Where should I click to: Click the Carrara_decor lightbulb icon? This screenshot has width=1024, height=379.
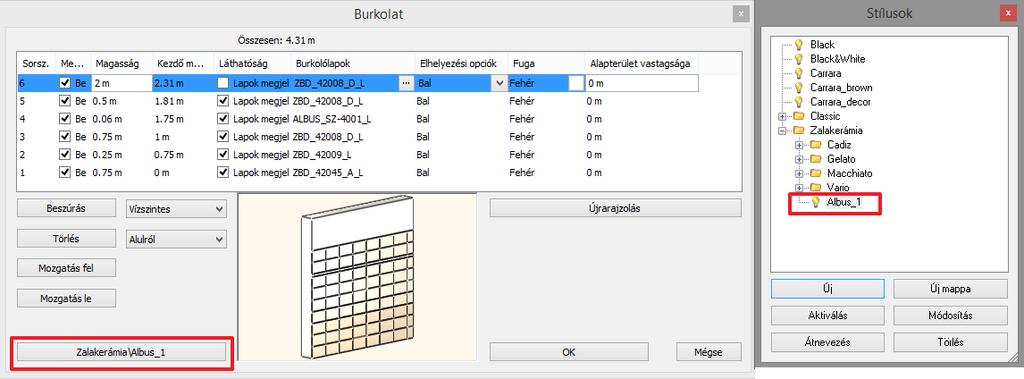(798, 102)
